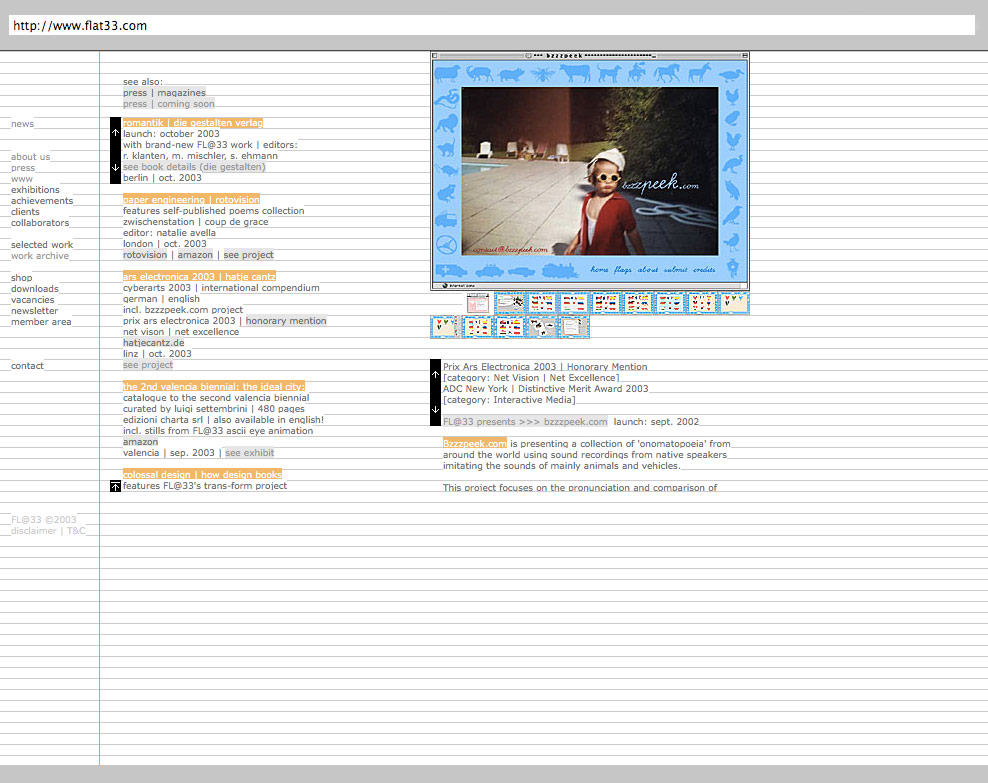The height and width of the screenshot is (783, 988).
Task: Open 'selected work' in sidebar
Action: (x=42, y=244)
